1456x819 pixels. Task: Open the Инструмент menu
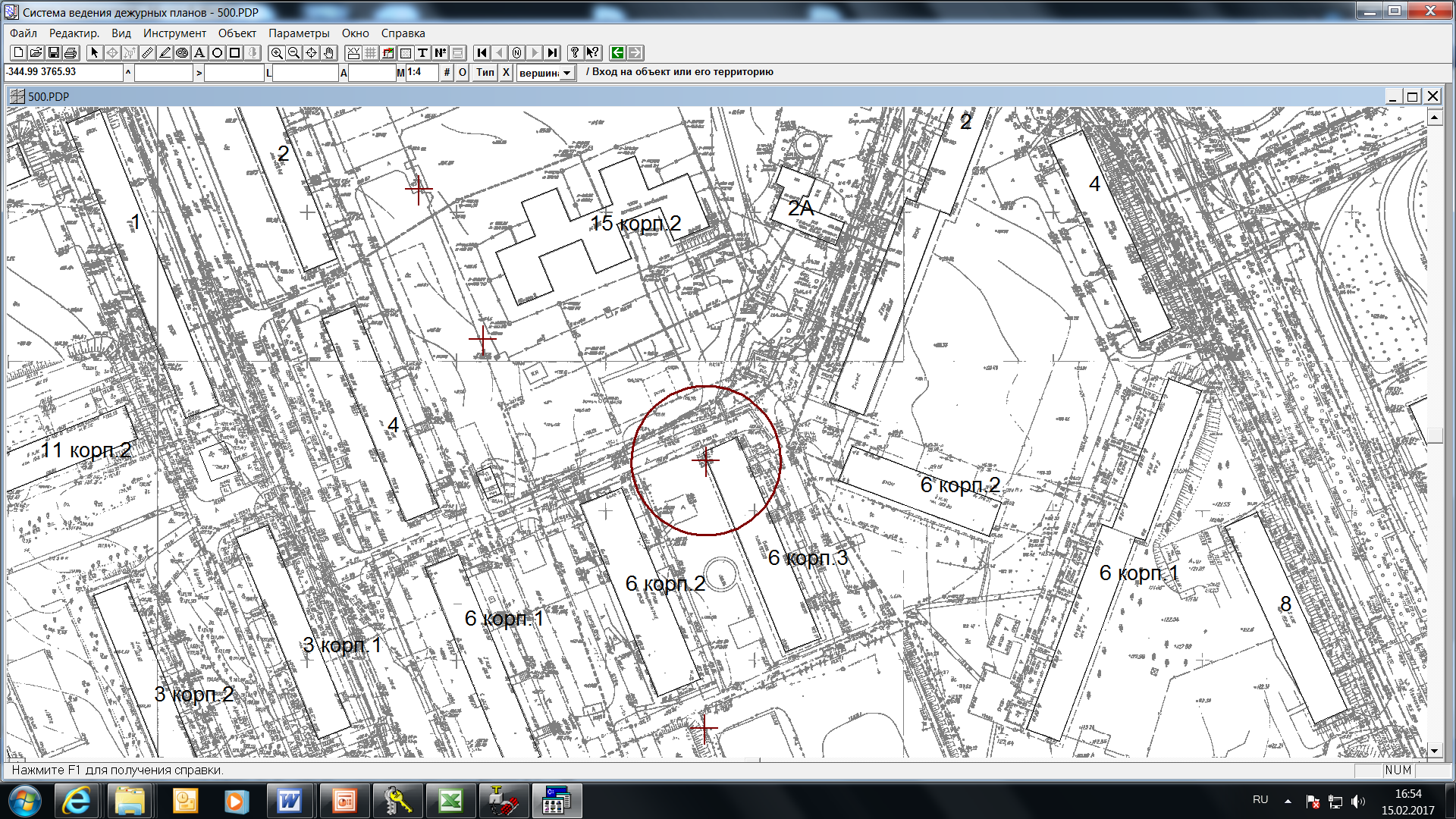pyautogui.click(x=174, y=33)
